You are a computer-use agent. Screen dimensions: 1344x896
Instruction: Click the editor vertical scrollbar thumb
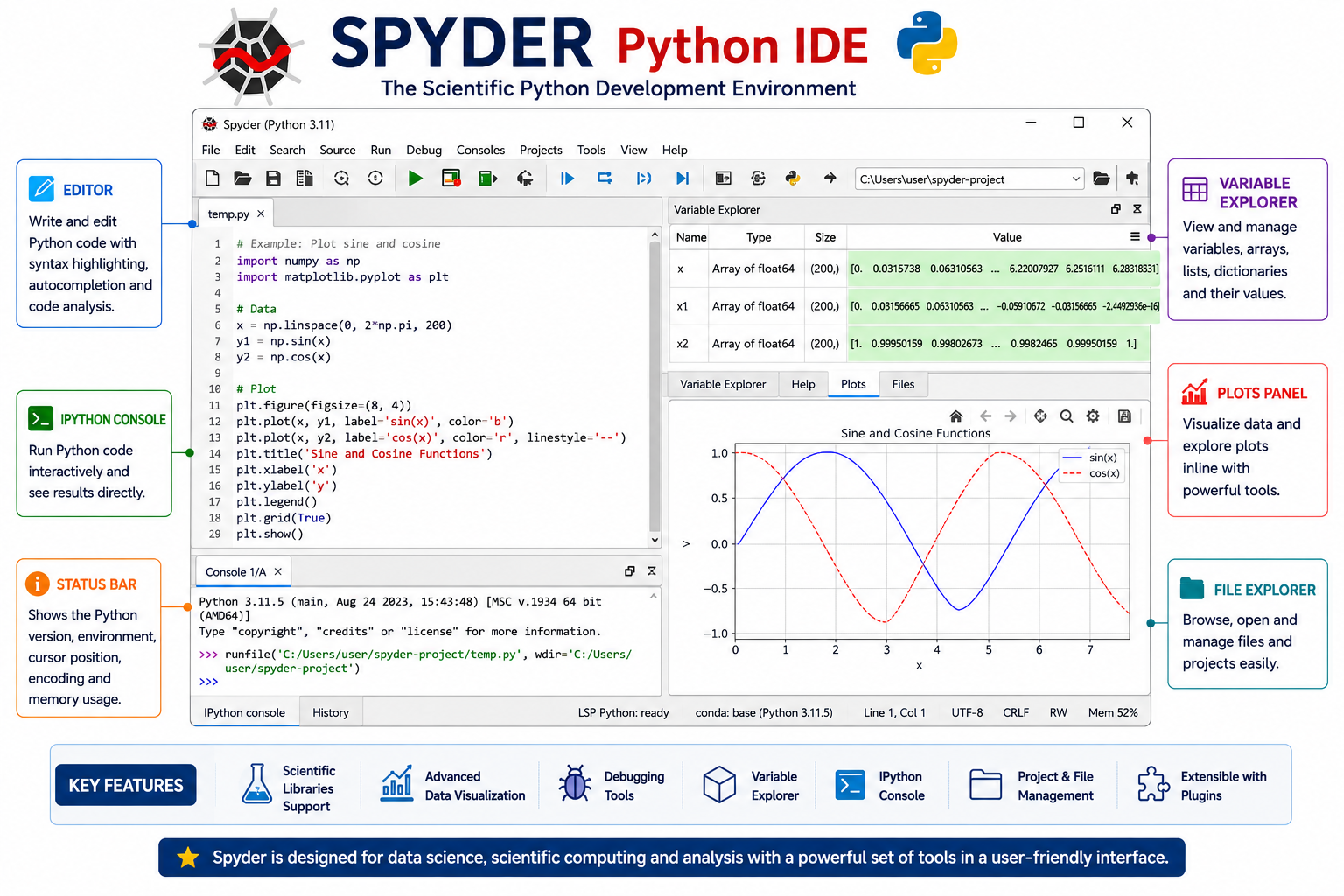coord(654,385)
